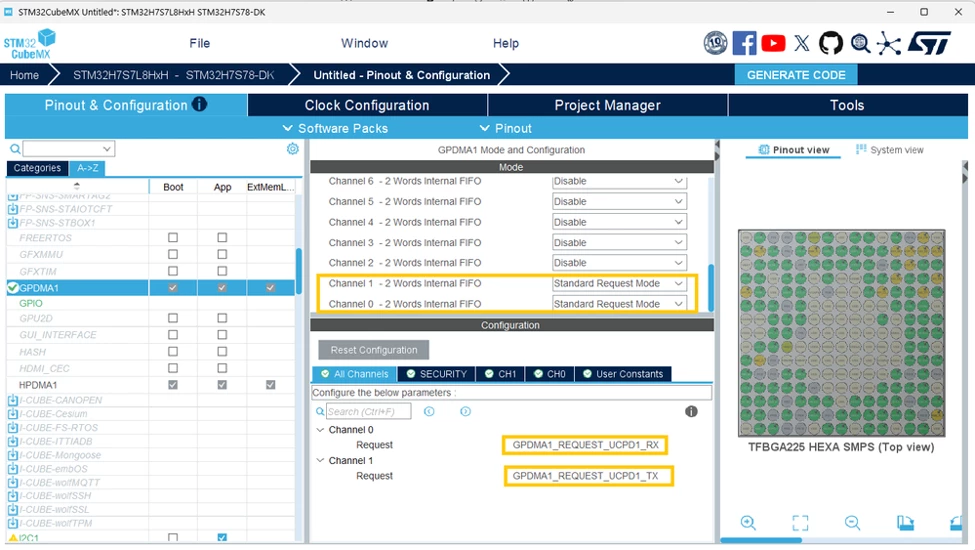
Task: Toggle FREERTOS Boot checkbox
Action: point(173,237)
